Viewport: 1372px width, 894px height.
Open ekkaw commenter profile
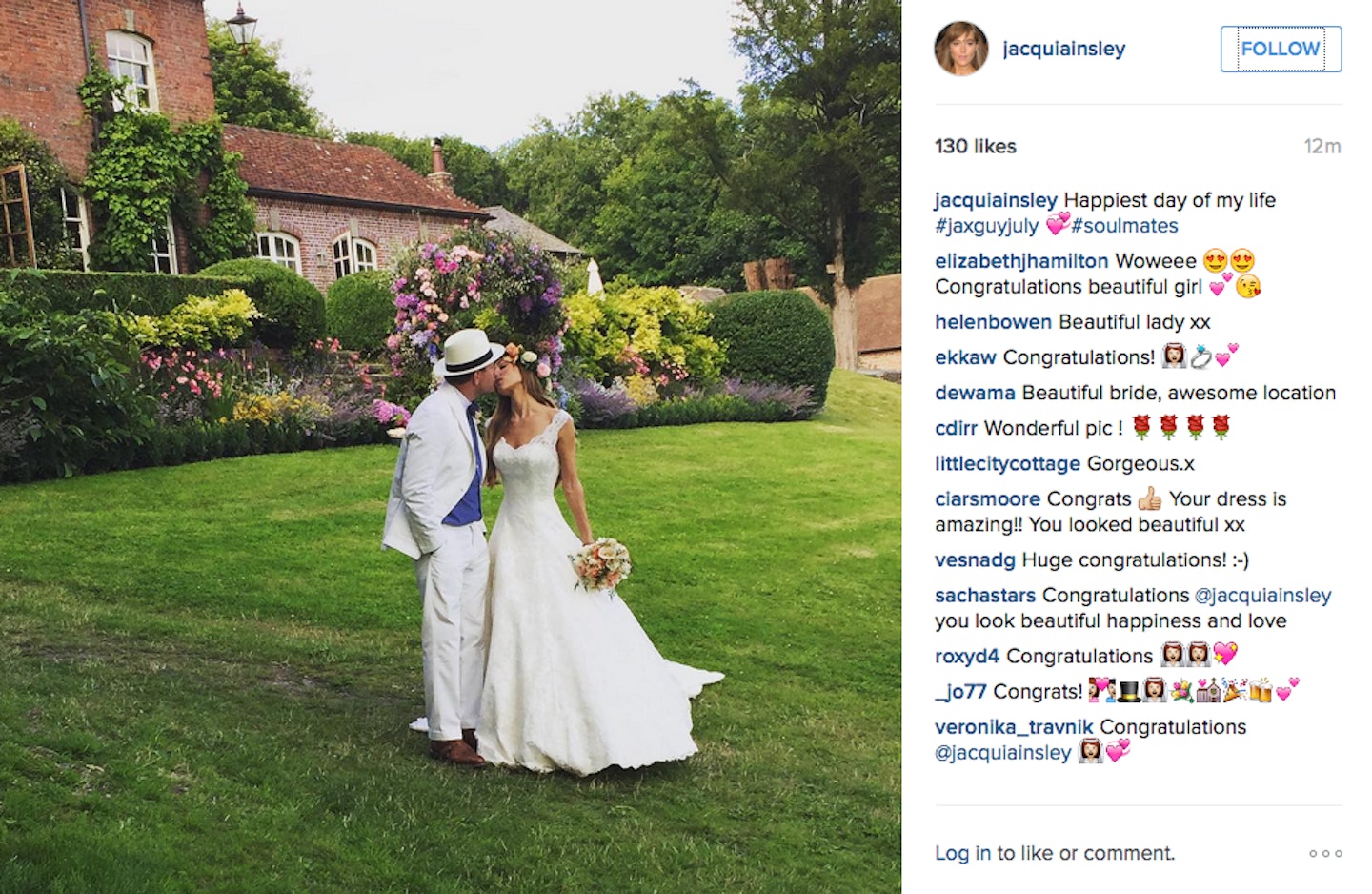coord(965,357)
